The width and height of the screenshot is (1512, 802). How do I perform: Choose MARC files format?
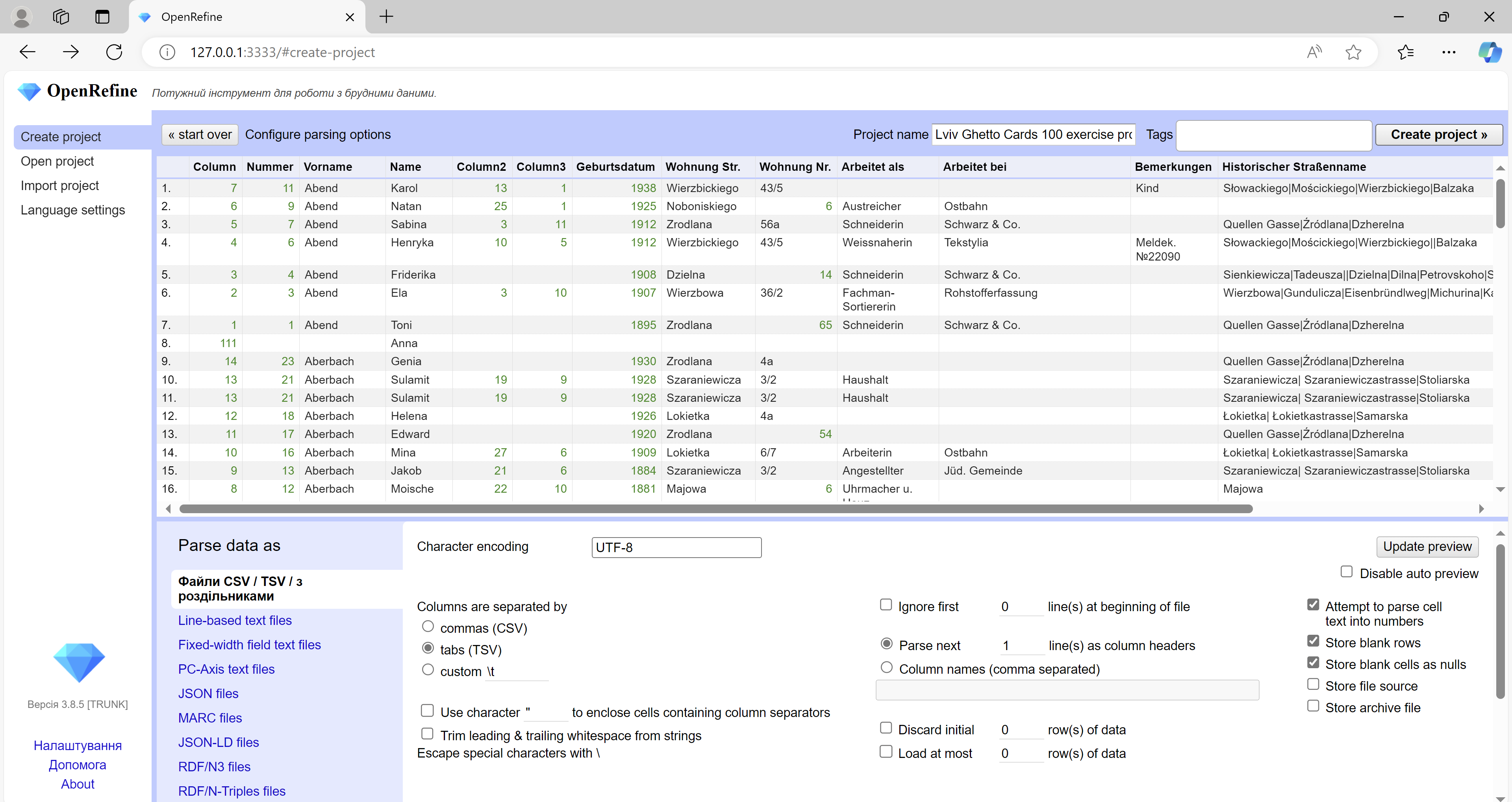coord(209,718)
